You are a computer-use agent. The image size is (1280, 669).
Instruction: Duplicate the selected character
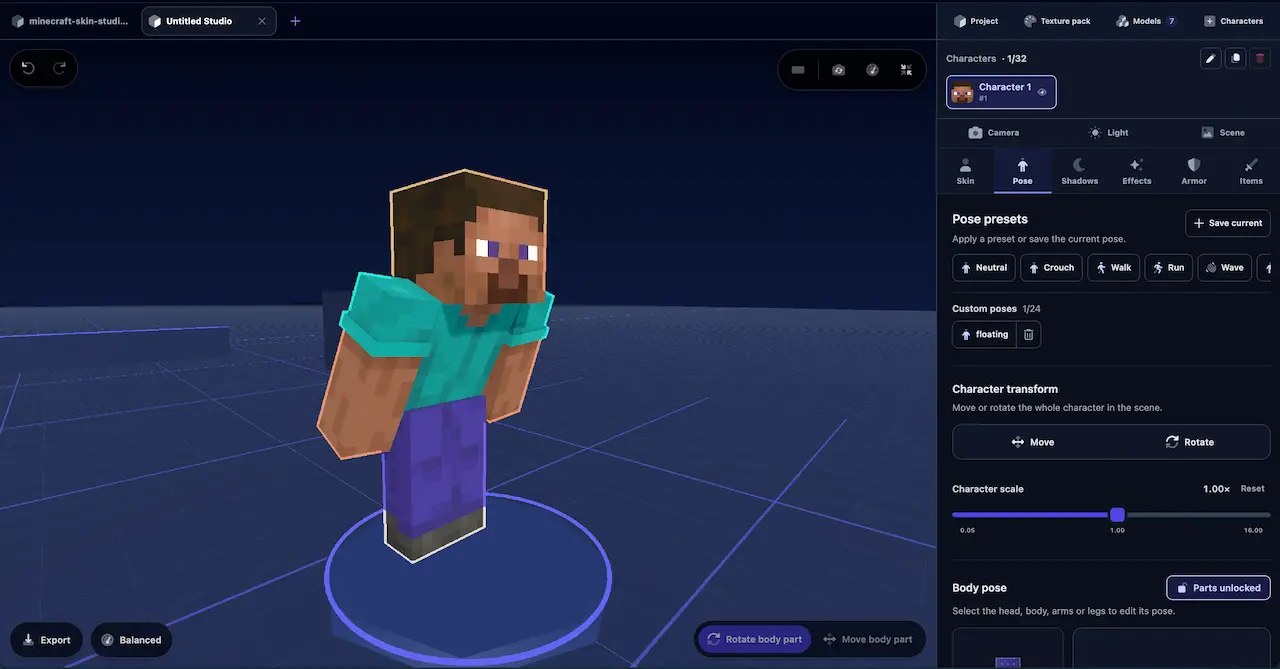(1236, 58)
